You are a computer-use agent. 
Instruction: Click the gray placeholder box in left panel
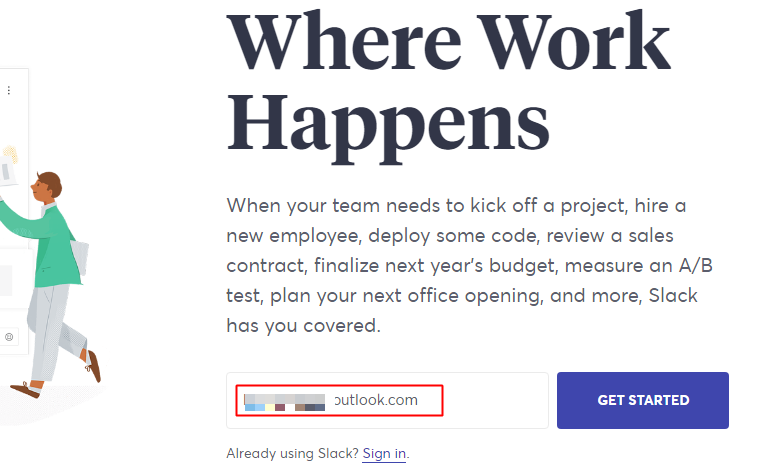click(5, 280)
